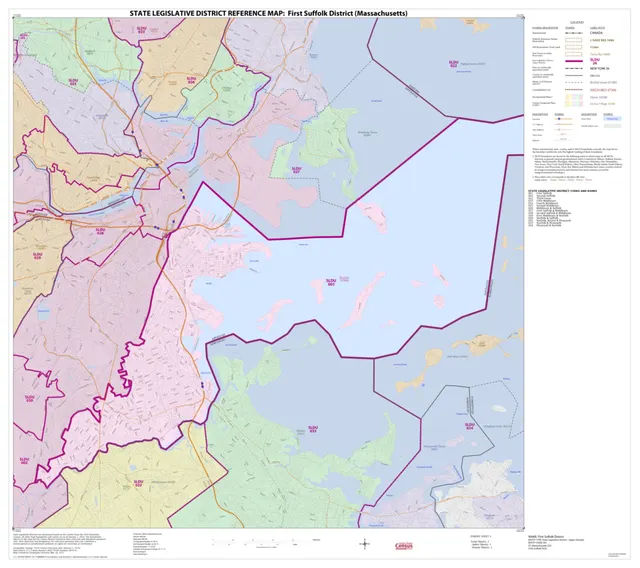The height and width of the screenshot is (568, 640).
Task: Click the Census Bureau logo
Action: [404, 546]
